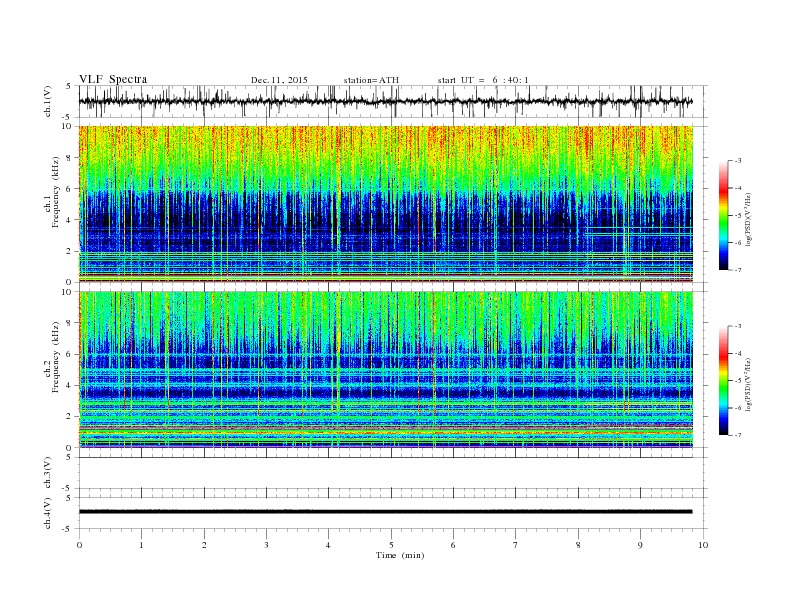Click the empty ch.3 voltage panel
The width and height of the screenshot is (792, 612).
(392, 473)
